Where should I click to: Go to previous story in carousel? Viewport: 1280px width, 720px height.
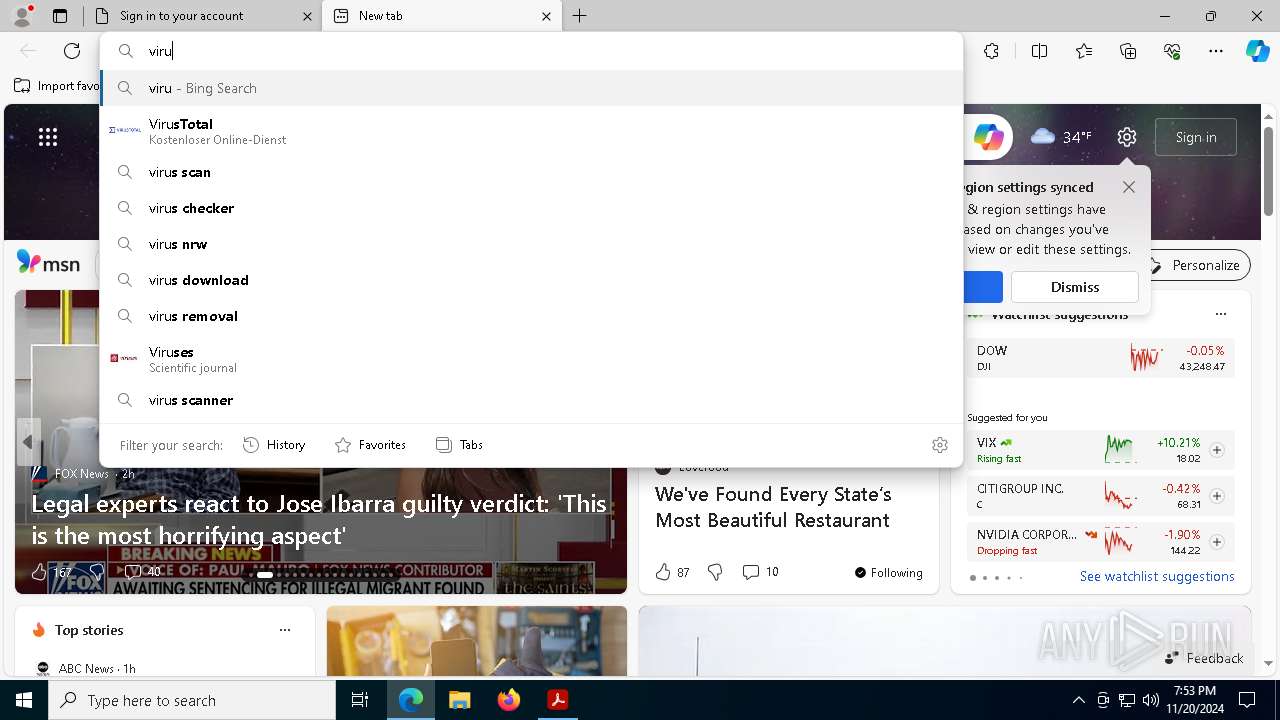28,442
